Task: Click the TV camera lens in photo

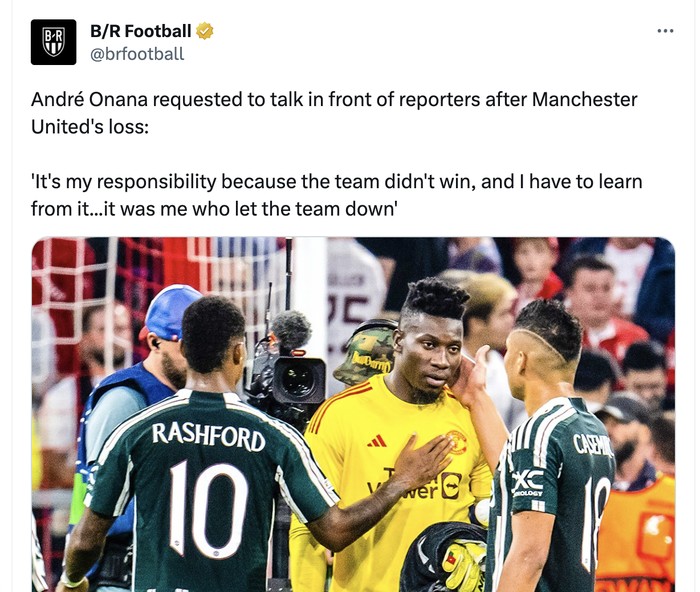Action: tap(298, 380)
